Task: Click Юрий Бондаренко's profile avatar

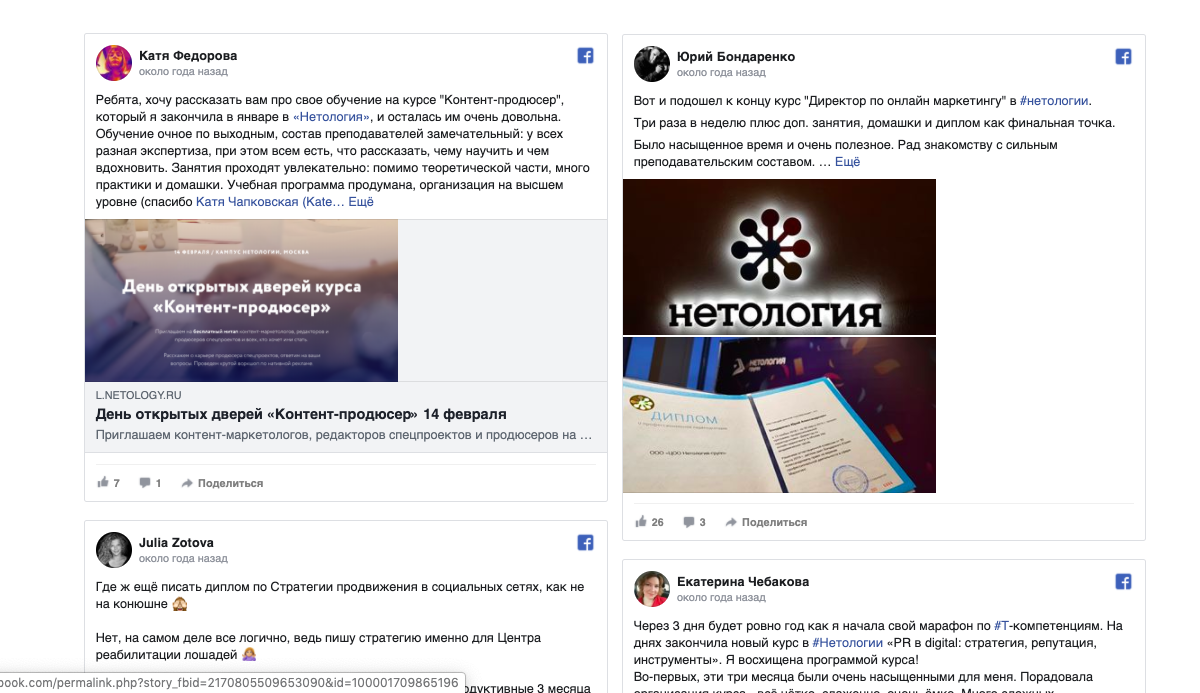Action: pyautogui.click(x=652, y=64)
